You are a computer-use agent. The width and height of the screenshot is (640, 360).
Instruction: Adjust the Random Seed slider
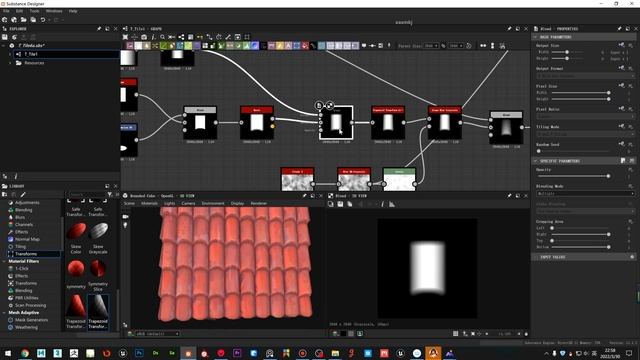[x=573, y=151]
